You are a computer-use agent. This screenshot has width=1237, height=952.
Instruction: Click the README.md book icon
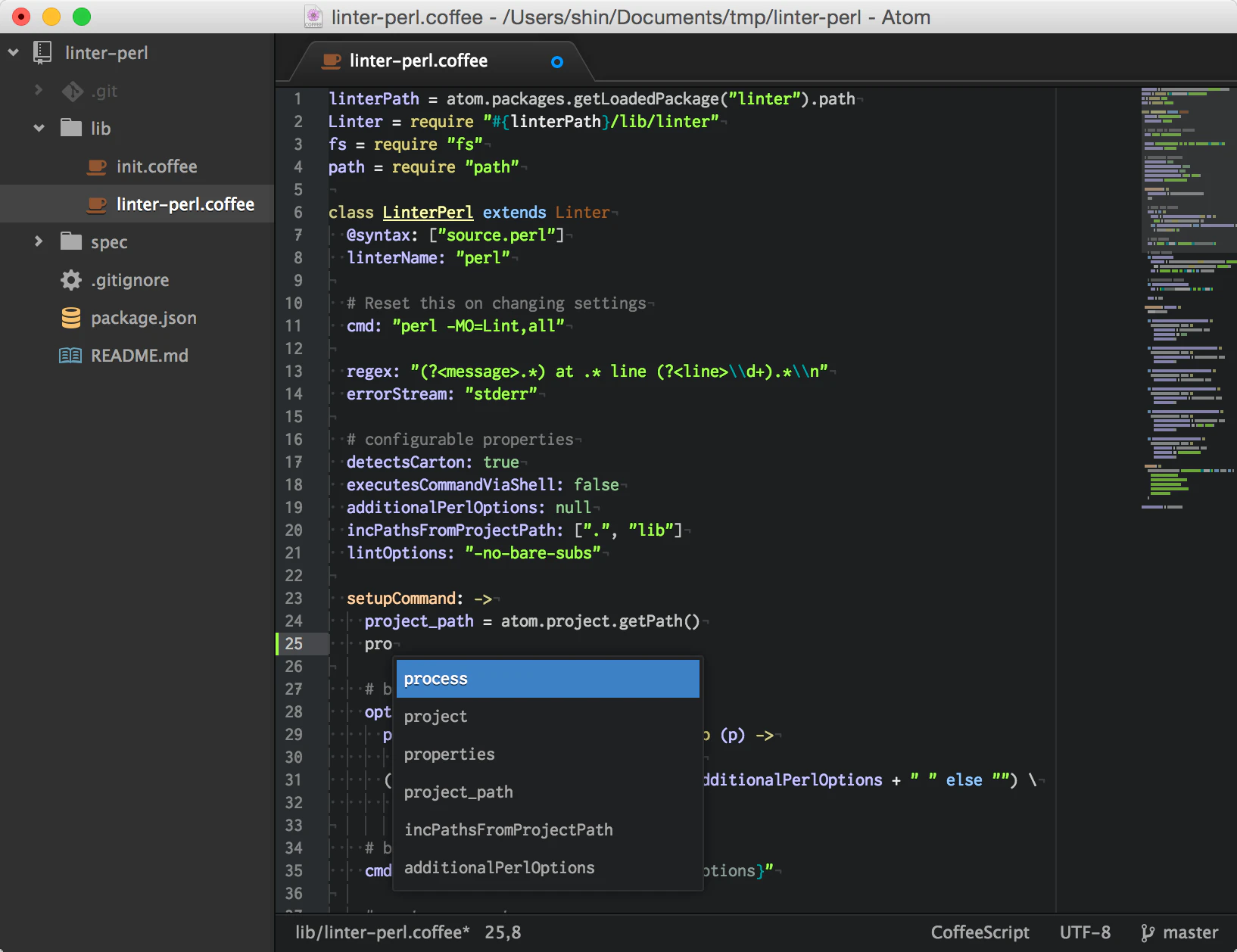(x=70, y=356)
